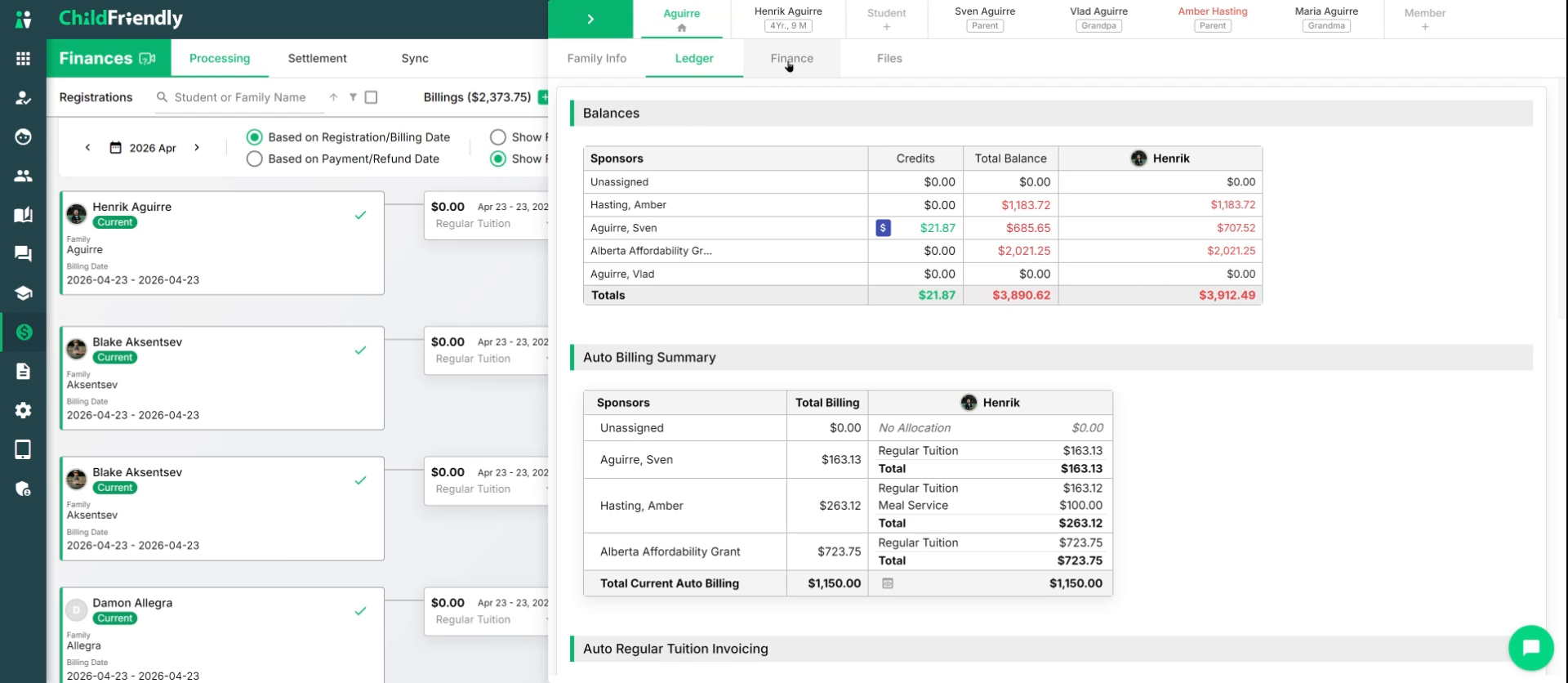Switch to Finance tab
This screenshot has height=683, width=1568.
click(x=791, y=58)
